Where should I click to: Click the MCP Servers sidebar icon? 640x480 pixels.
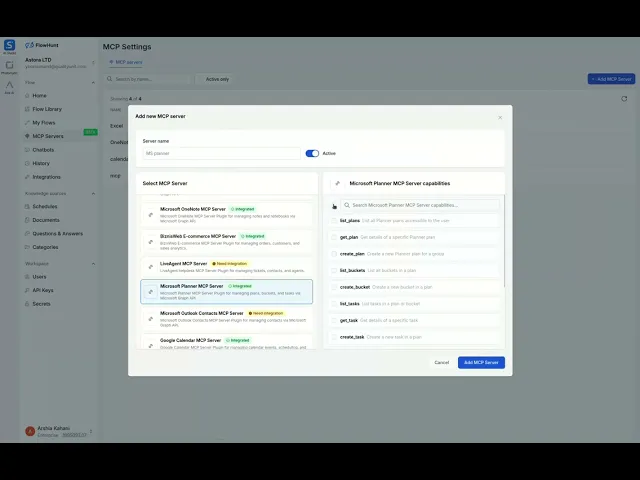tap(27, 136)
